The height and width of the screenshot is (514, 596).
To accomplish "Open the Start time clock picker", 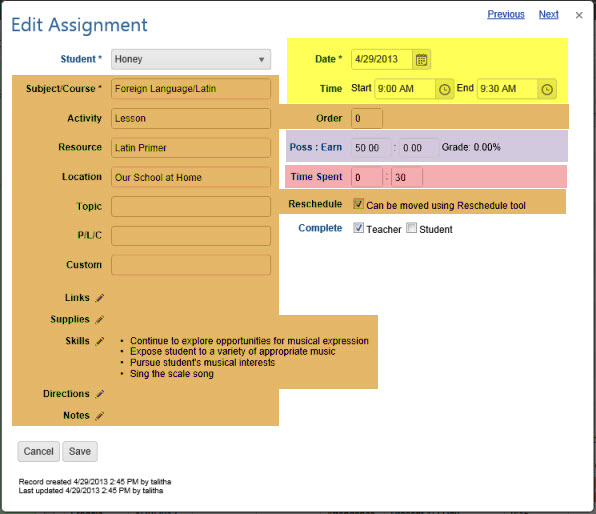I will [x=444, y=89].
